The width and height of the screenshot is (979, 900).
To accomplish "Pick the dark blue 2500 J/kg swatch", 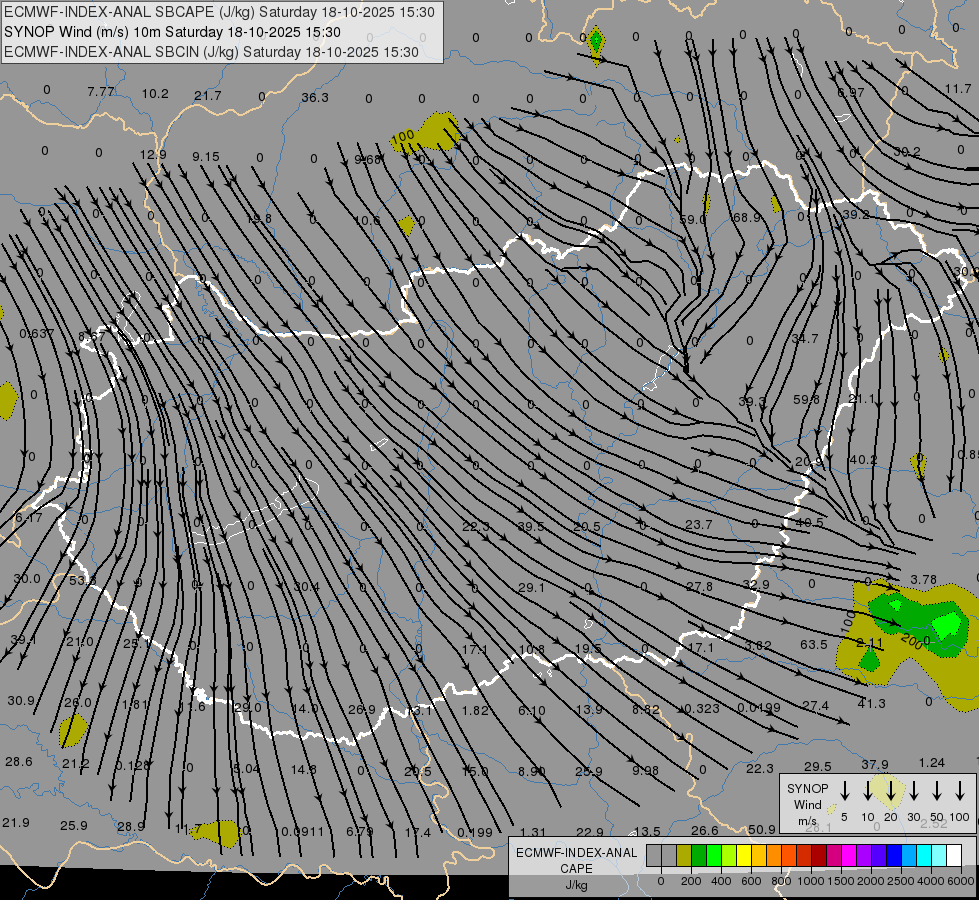I will tap(894, 855).
